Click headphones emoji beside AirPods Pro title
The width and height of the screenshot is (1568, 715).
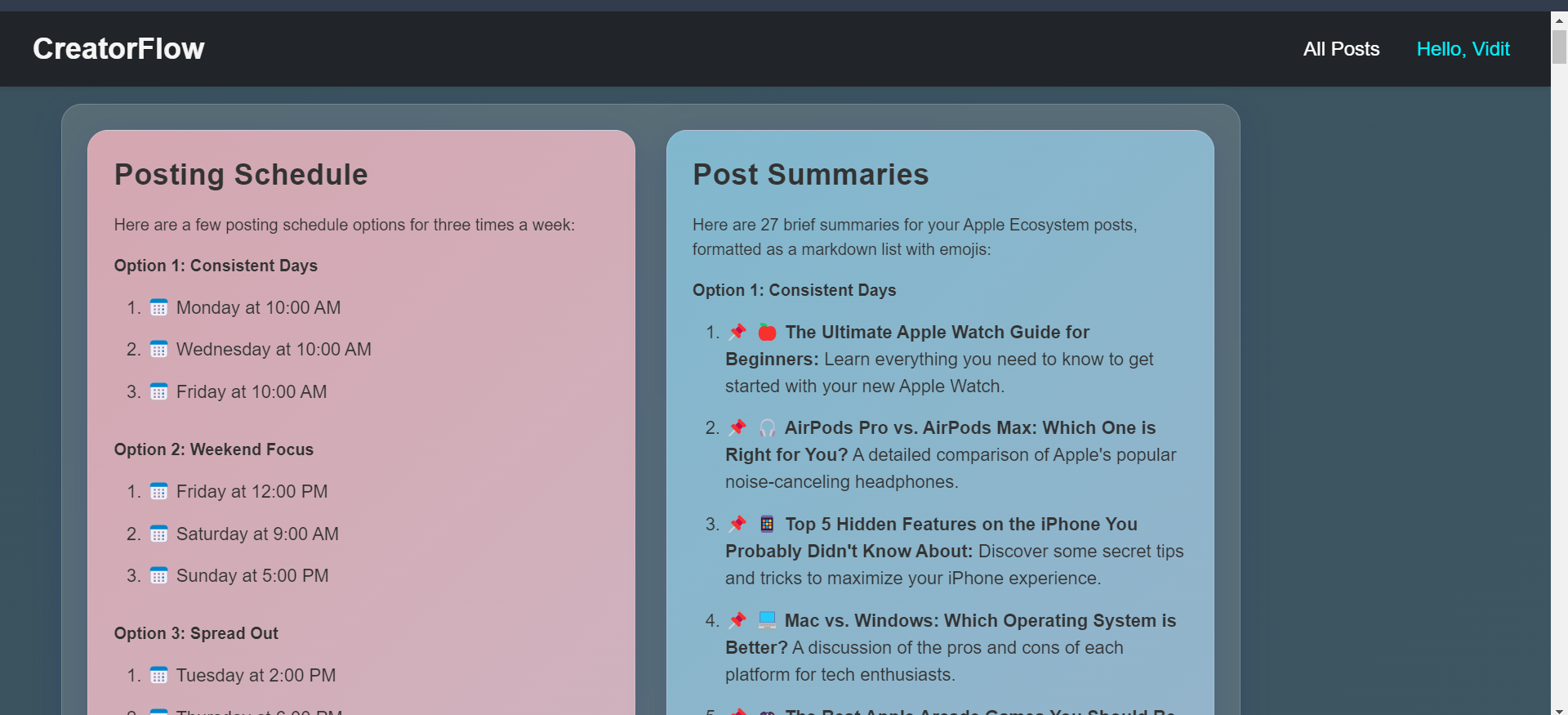(x=767, y=427)
